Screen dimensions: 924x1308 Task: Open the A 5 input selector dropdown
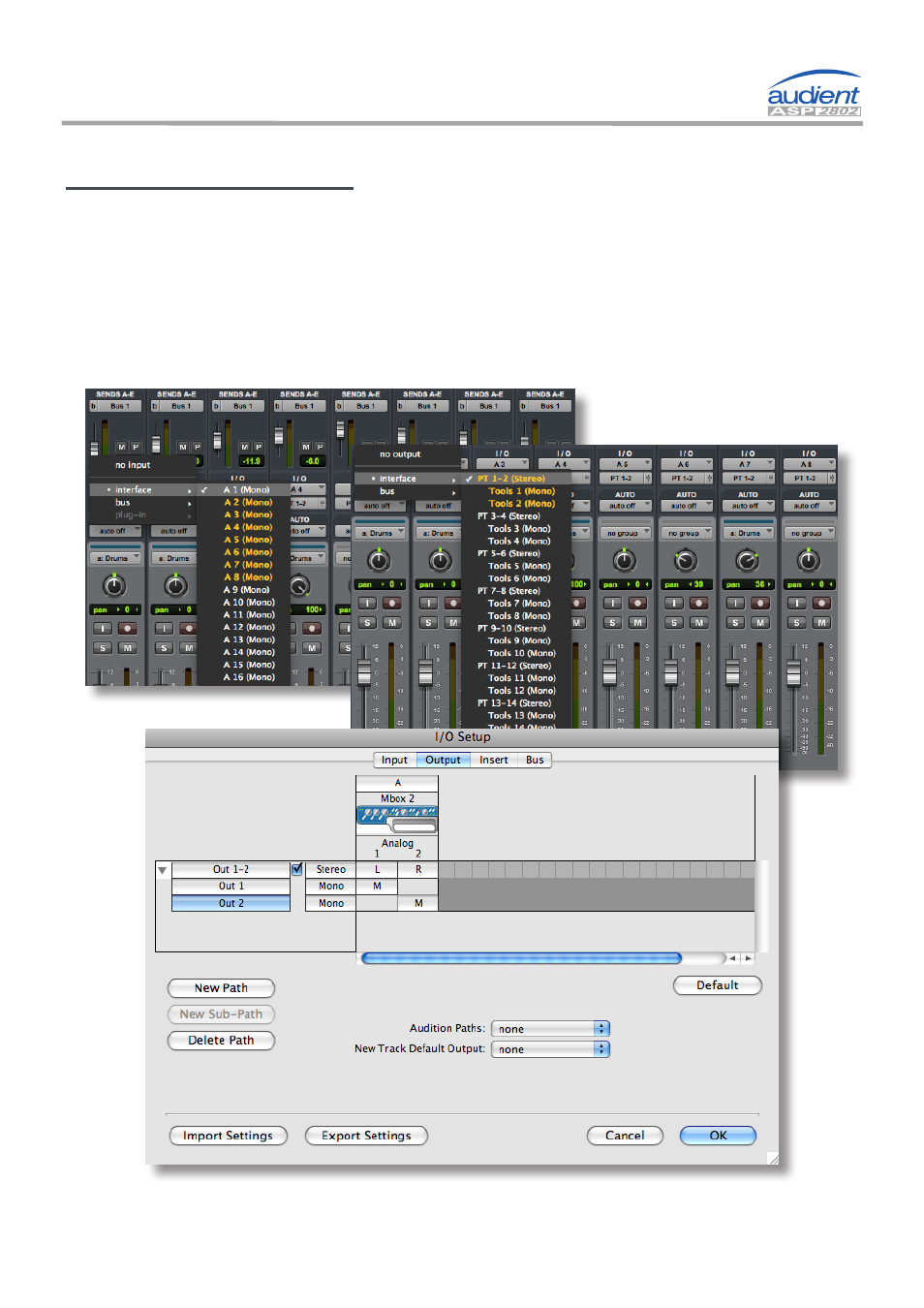626,464
